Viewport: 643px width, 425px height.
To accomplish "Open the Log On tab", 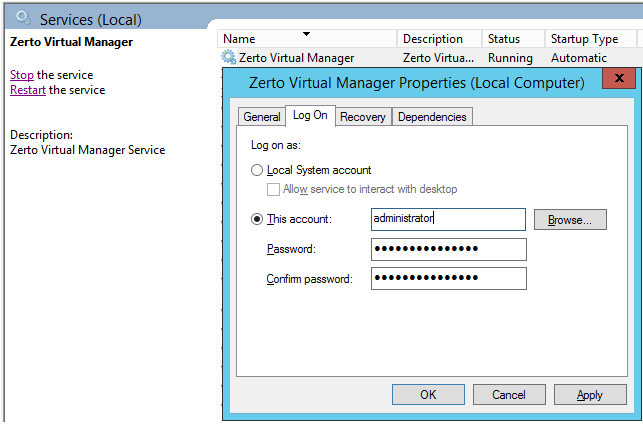I will click(310, 116).
